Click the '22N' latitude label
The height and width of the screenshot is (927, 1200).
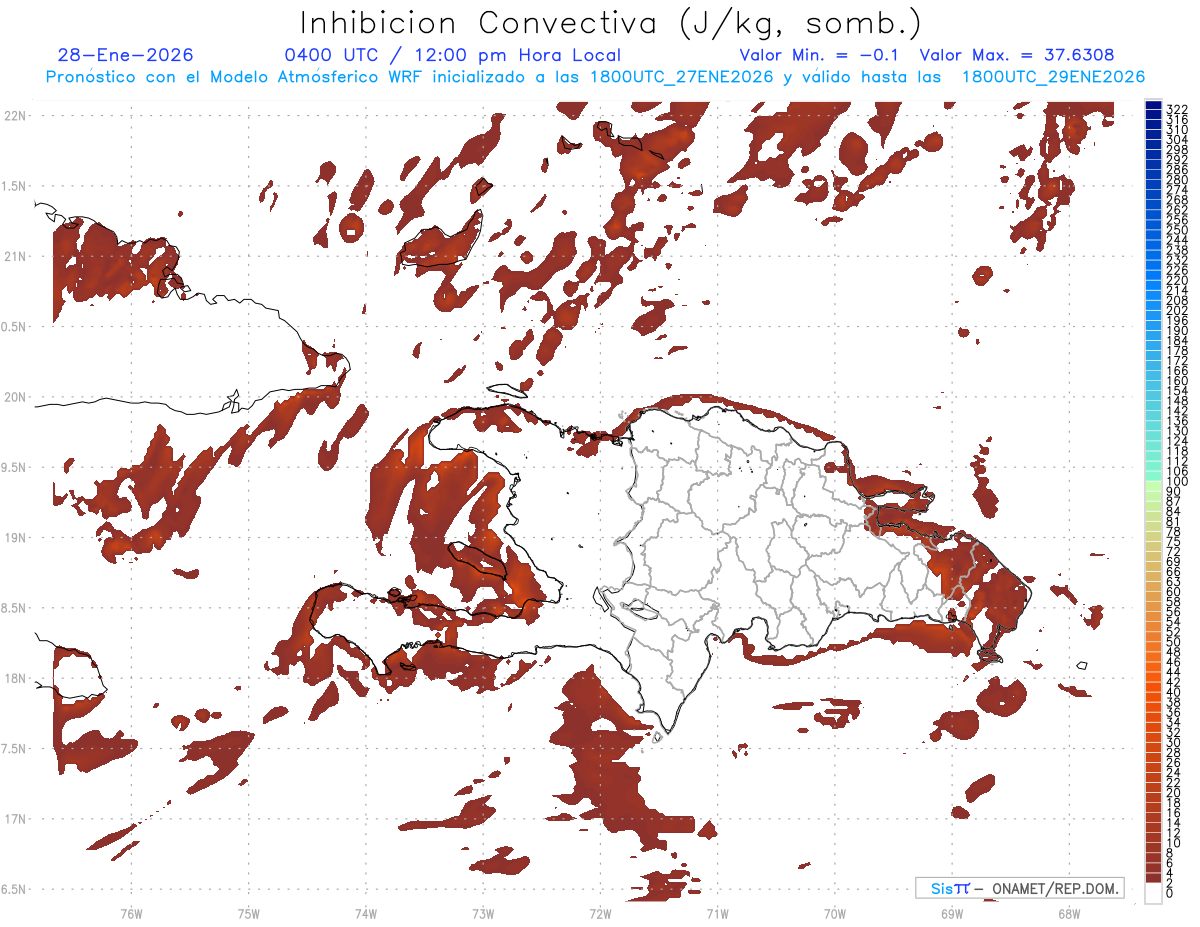point(14,116)
